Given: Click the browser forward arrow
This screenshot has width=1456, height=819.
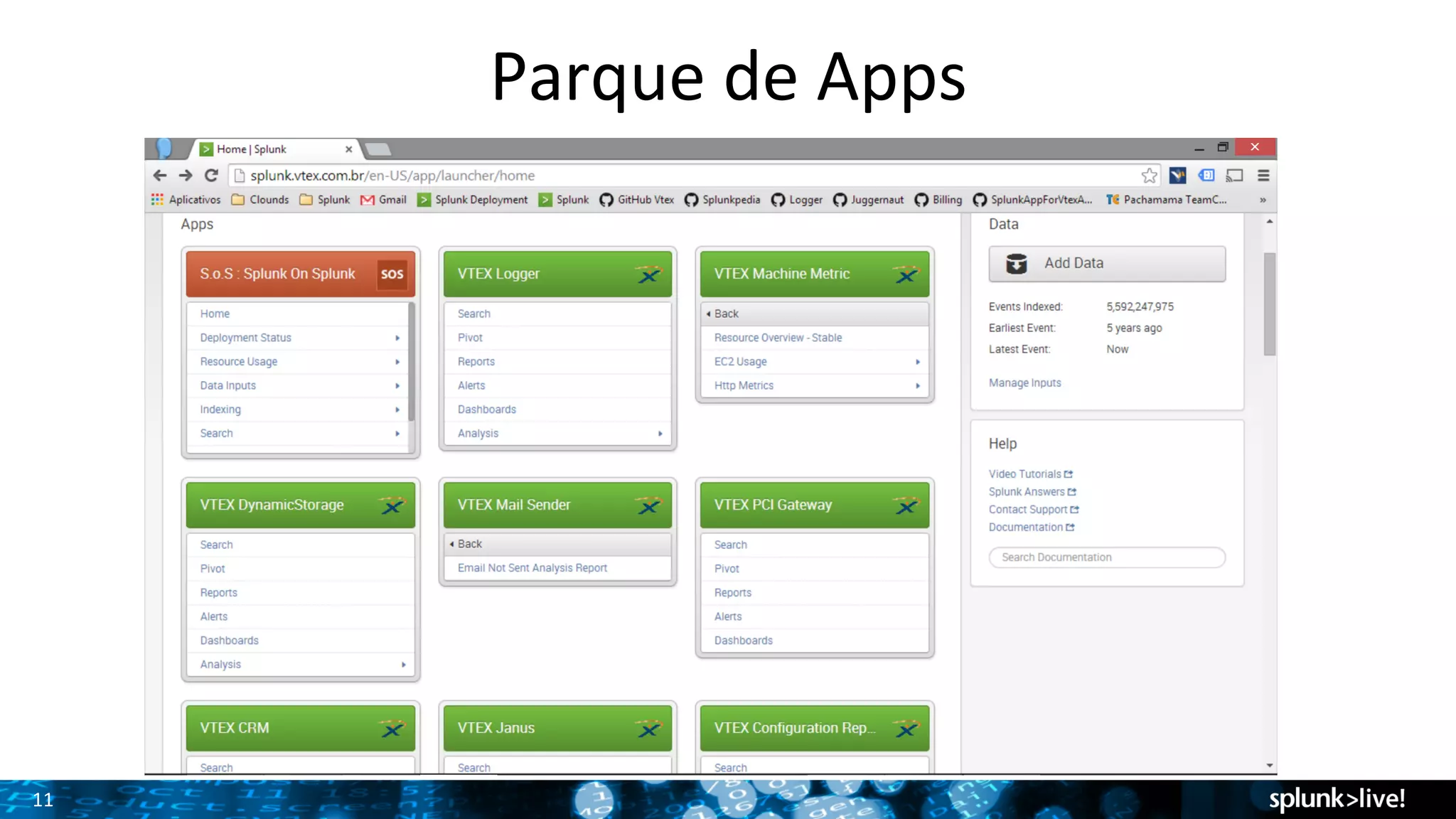Looking at the screenshot, I should click(186, 176).
